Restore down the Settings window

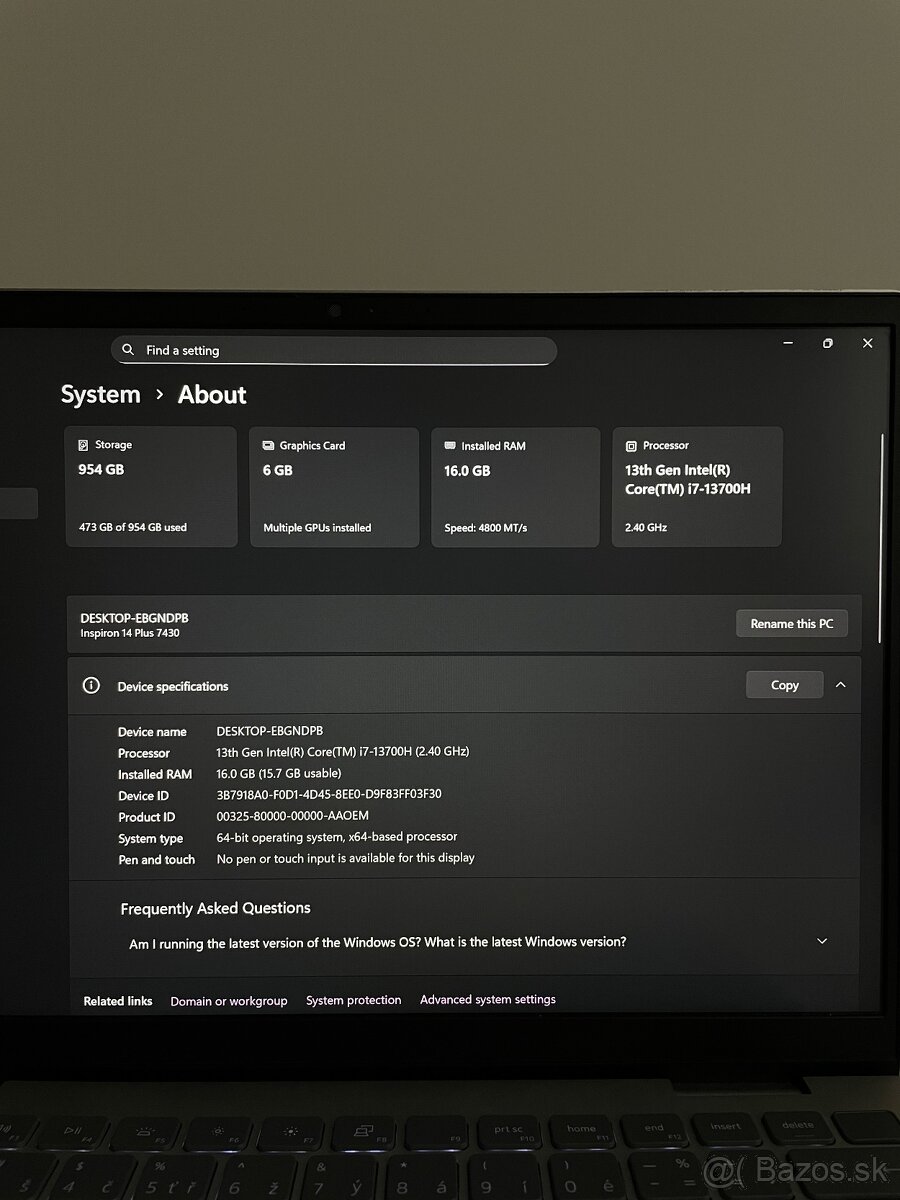827,343
